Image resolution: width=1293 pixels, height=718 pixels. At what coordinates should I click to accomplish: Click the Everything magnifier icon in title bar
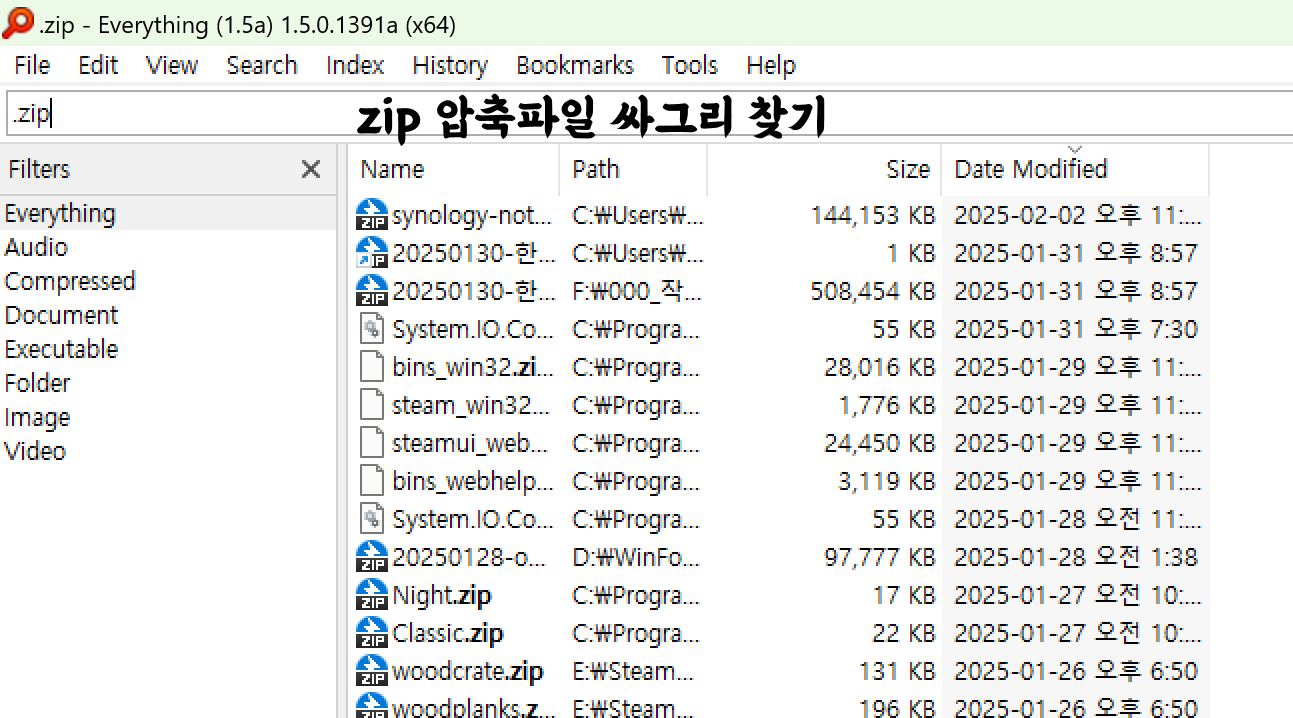18,23
